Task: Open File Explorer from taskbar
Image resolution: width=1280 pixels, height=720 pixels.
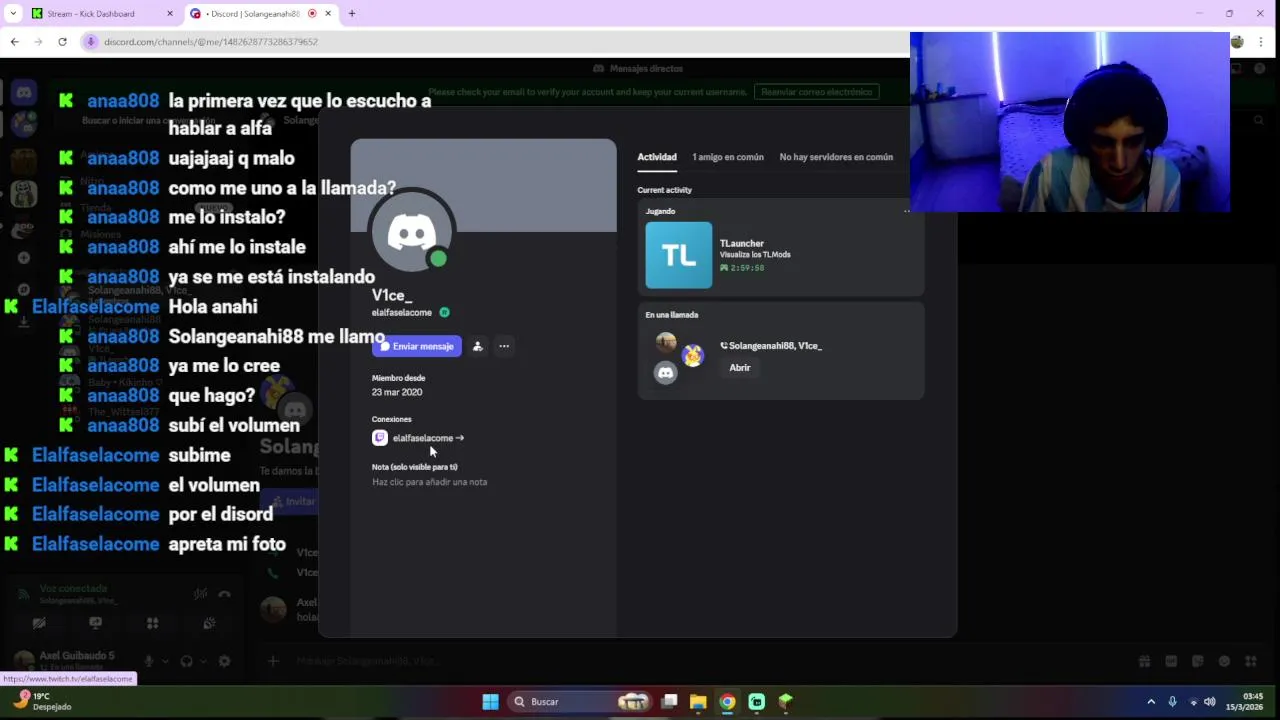Action: 698,702
